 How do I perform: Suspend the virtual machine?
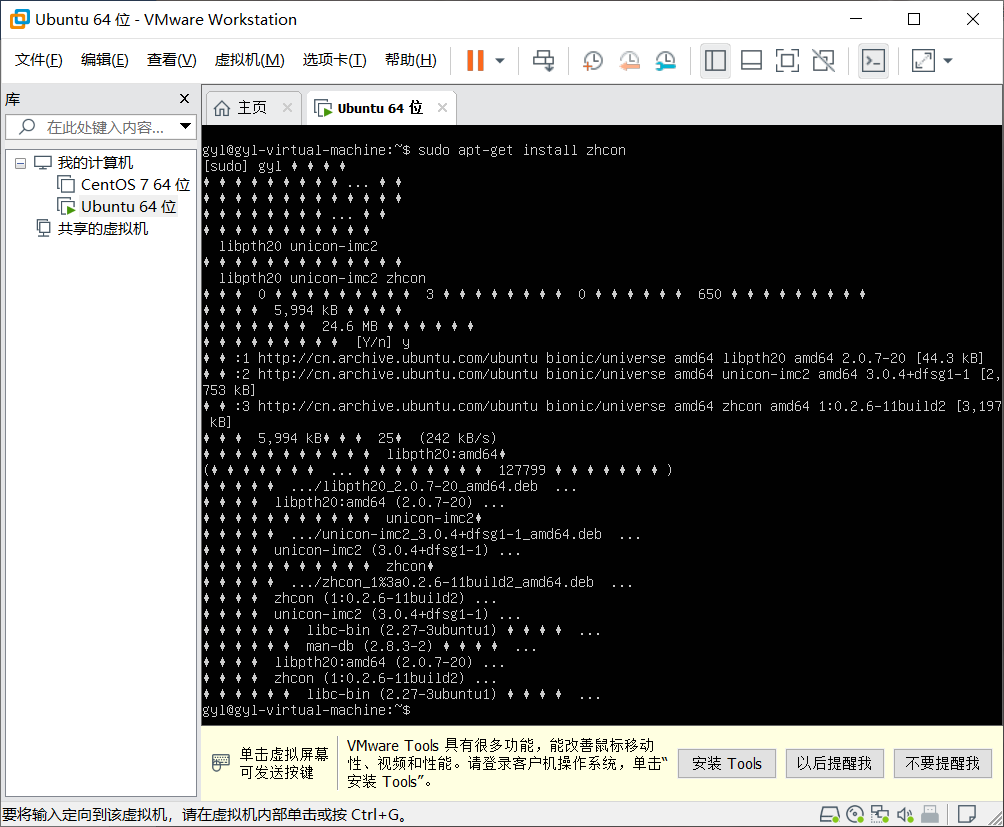[x=472, y=60]
